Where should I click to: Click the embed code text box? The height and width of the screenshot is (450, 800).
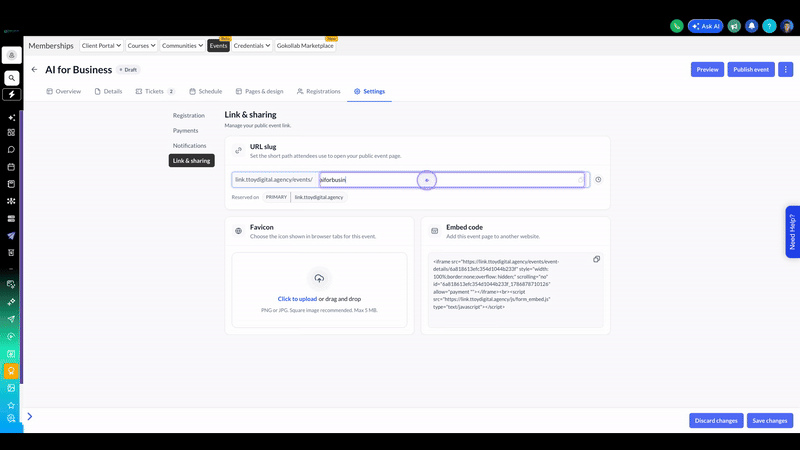(x=515, y=290)
